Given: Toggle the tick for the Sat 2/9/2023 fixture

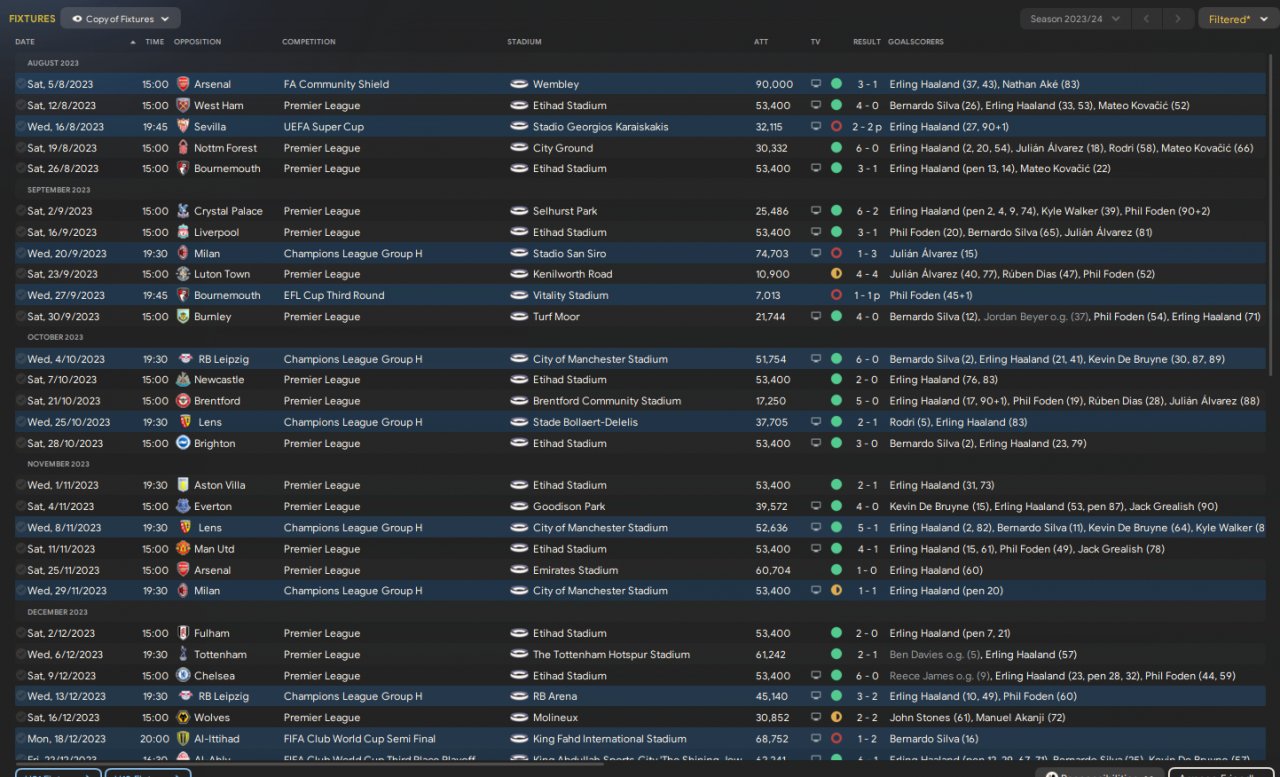Looking at the screenshot, I should click(21, 211).
